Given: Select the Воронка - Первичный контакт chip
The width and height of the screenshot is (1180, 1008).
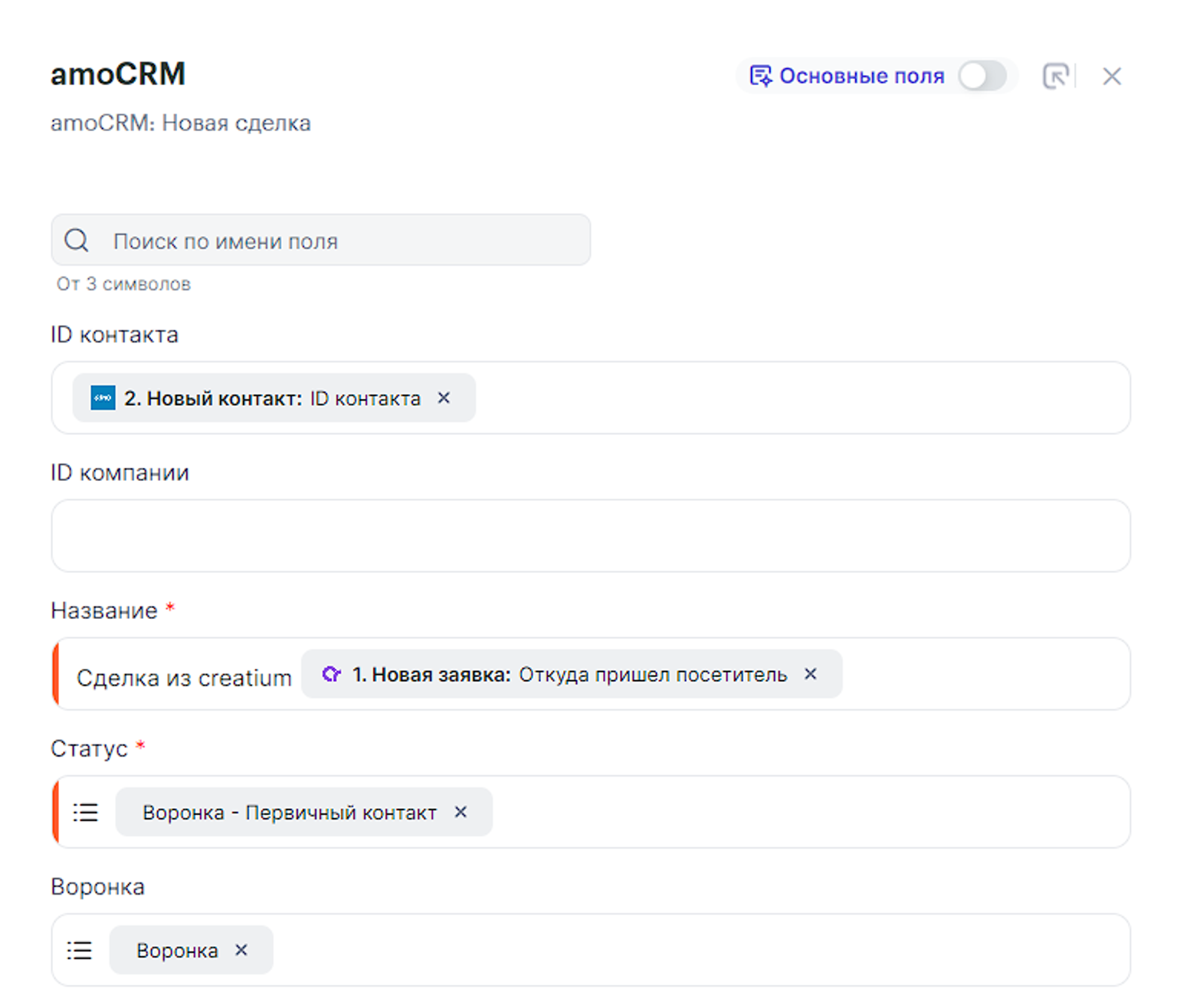Looking at the screenshot, I should (x=289, y=812).
